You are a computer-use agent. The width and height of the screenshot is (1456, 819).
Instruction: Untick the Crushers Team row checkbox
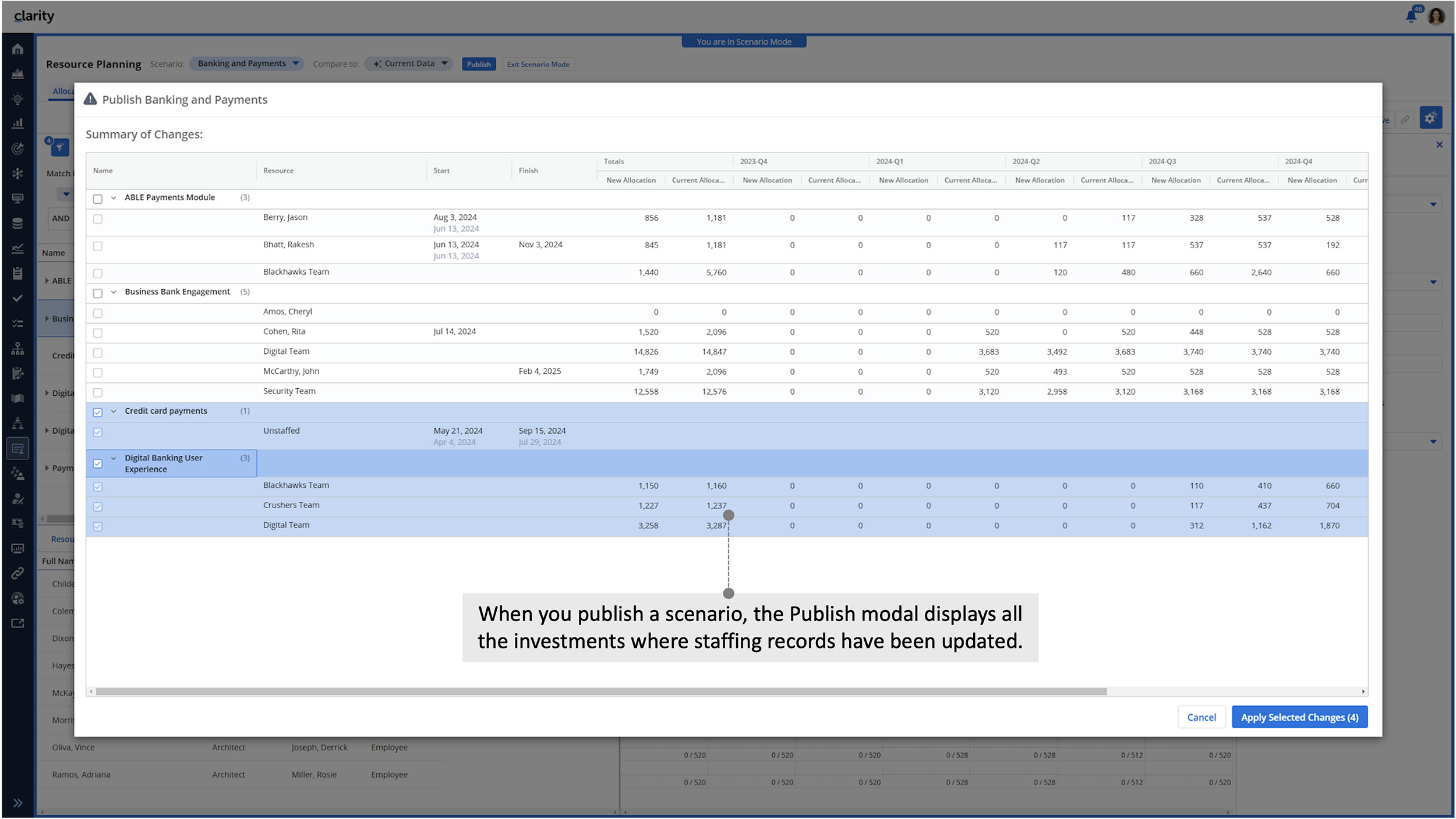point(98,507)
